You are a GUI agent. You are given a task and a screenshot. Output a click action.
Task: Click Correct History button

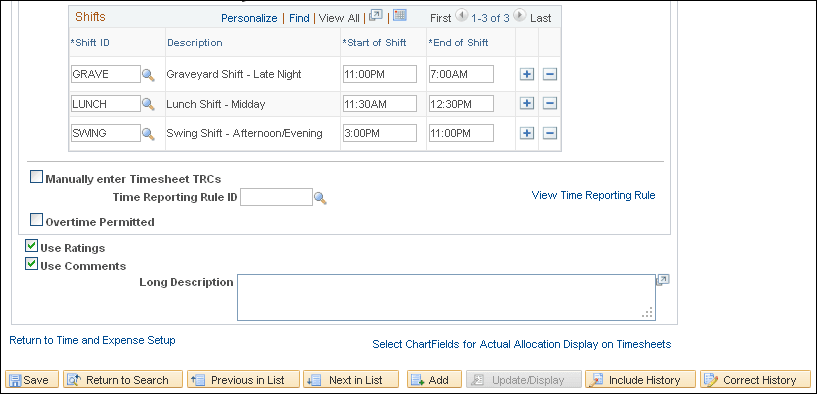click(756, 380)
